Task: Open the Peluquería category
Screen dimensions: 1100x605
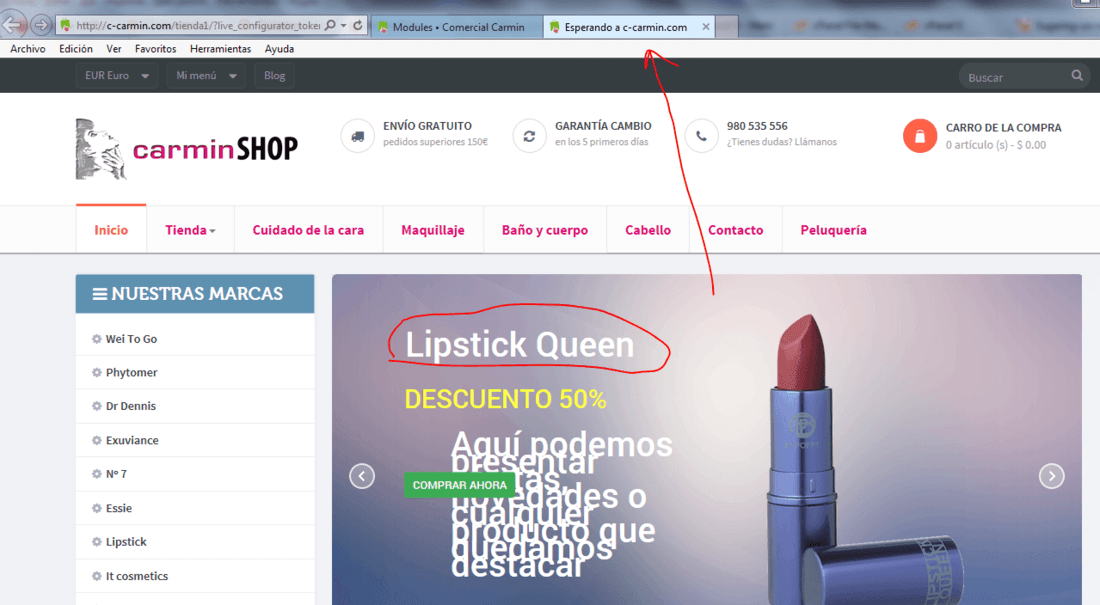Action: (x=833, y=230)
